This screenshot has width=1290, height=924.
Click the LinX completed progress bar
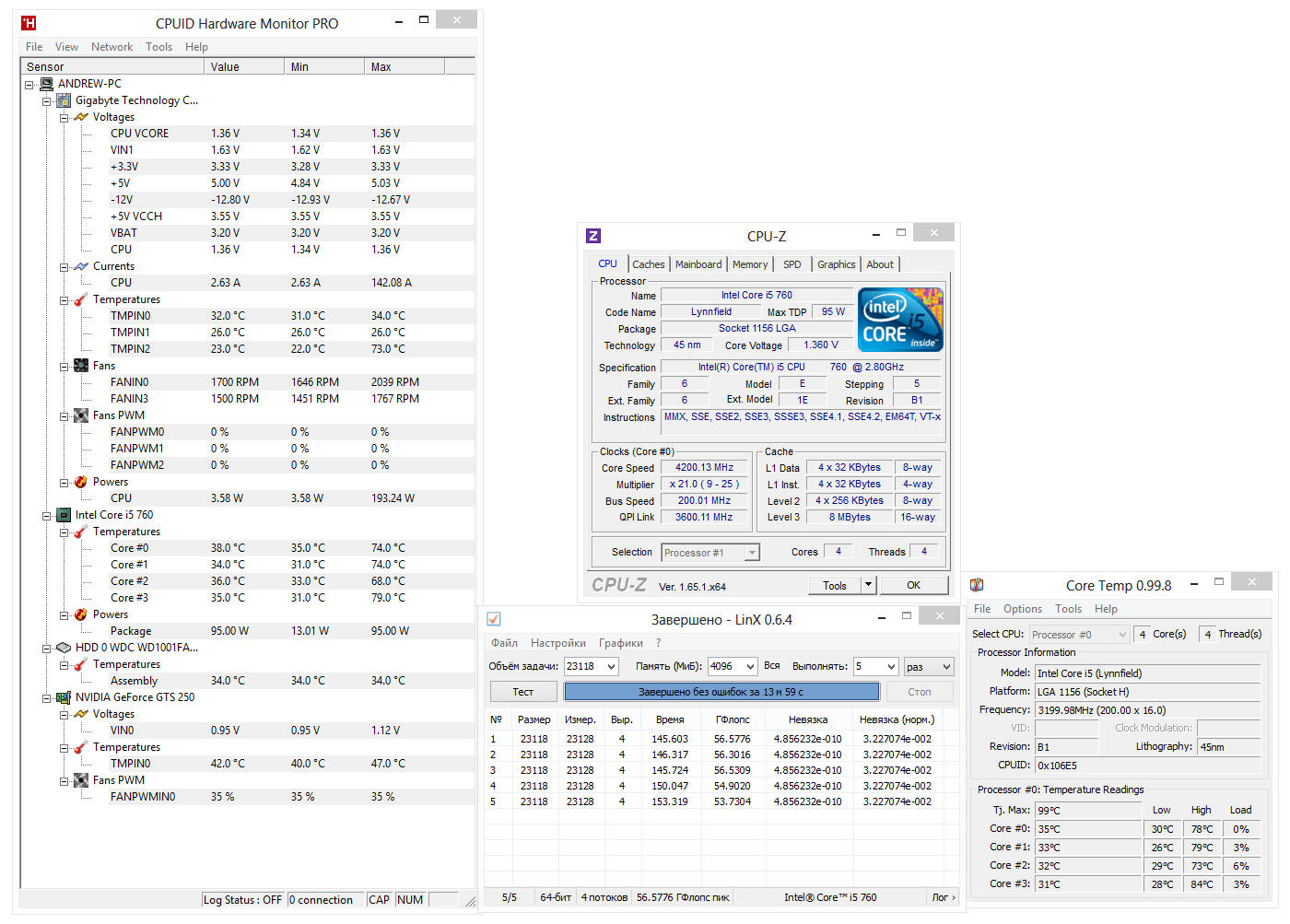click(x=721, y=692)
